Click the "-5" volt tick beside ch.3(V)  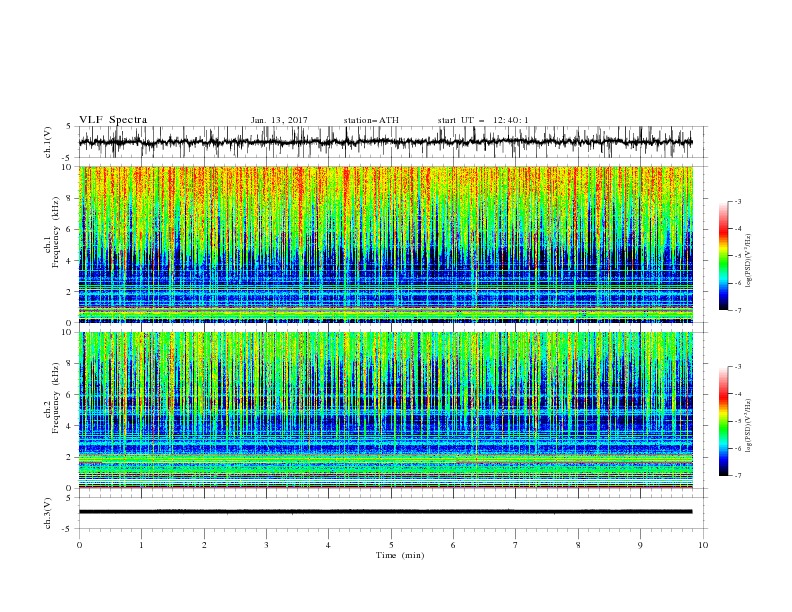(68, 529)
